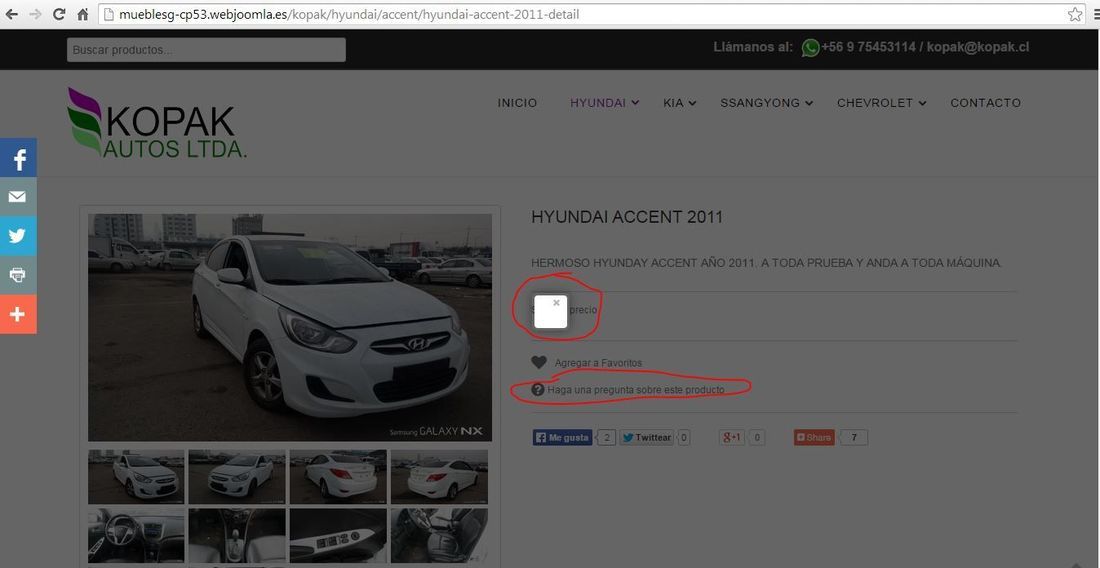The width and height of the screenshot is (1100, 568).
Task: Expand the SSANGYONG dropdown chevron
Action: (809, 103)
